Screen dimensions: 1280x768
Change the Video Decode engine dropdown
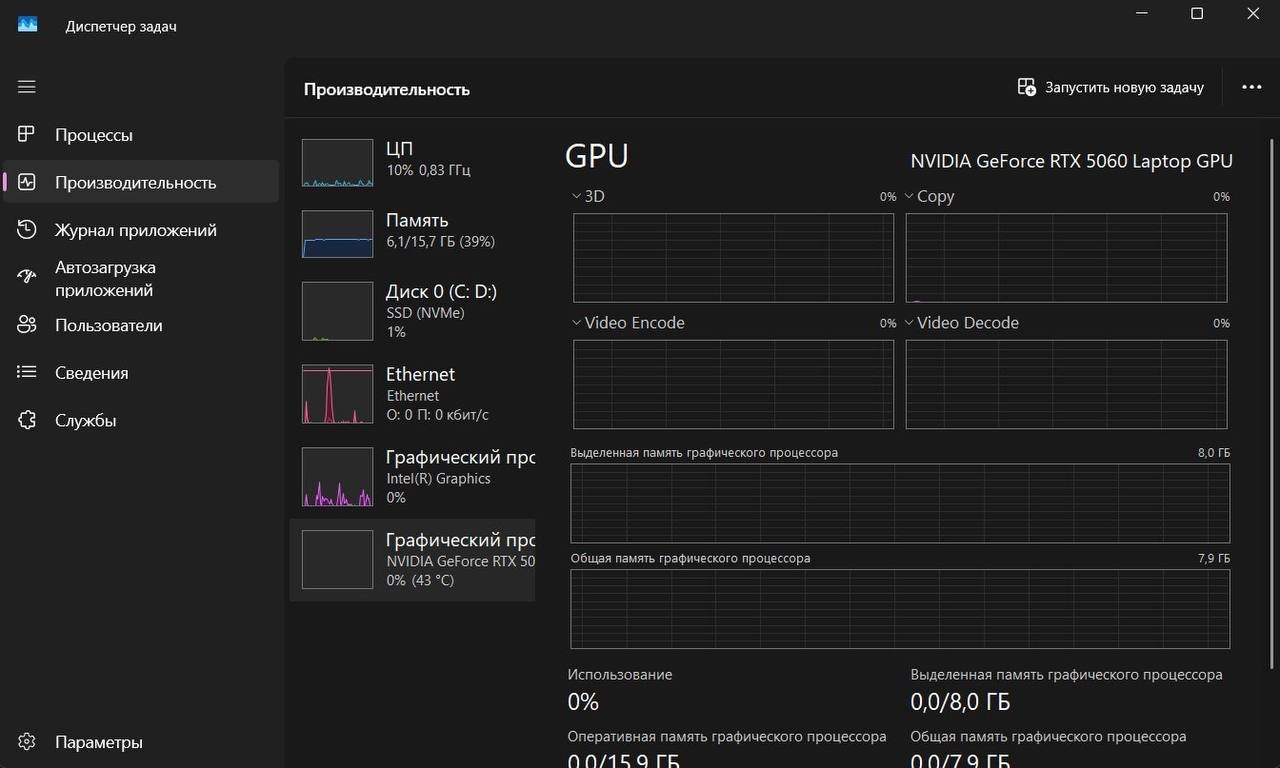click(910, 323)
